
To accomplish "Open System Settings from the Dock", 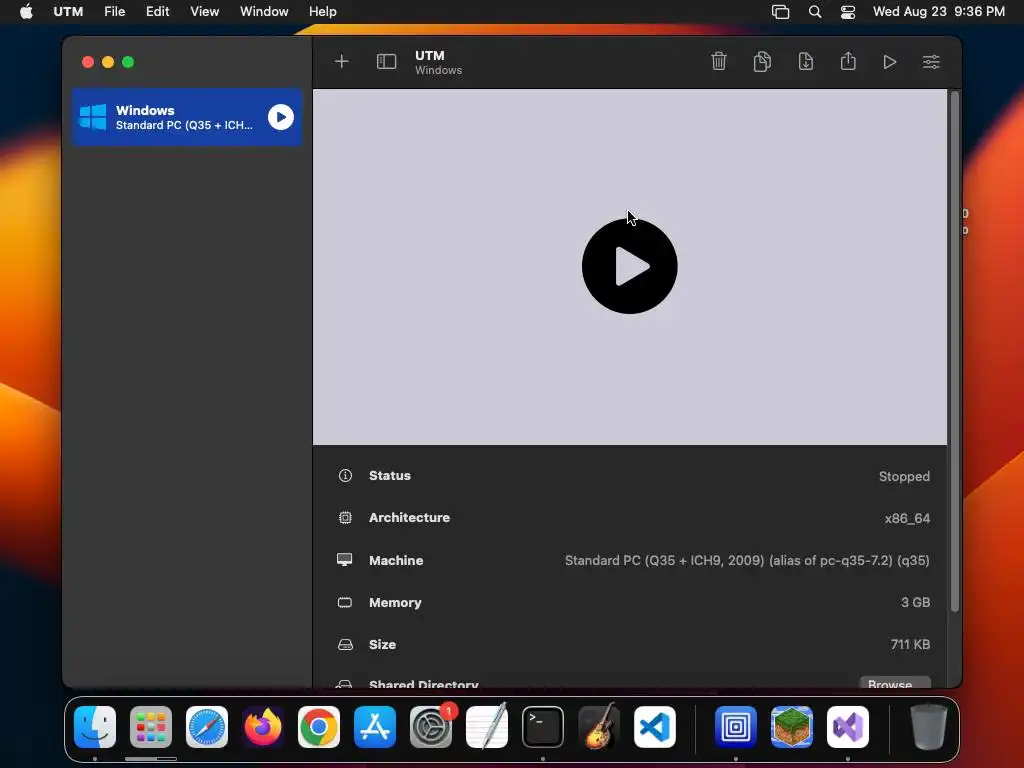I will (431, 727).
